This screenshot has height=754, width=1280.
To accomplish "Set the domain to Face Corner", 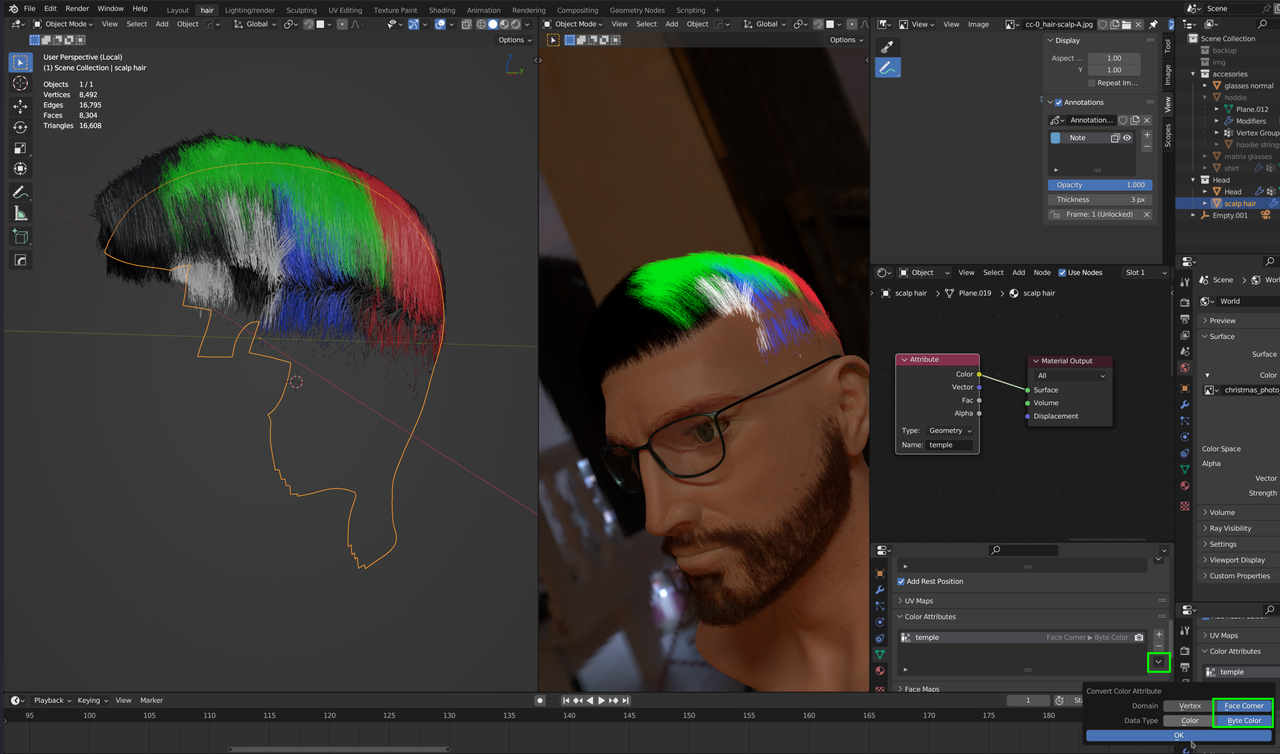I will (x=1244, y=706).
